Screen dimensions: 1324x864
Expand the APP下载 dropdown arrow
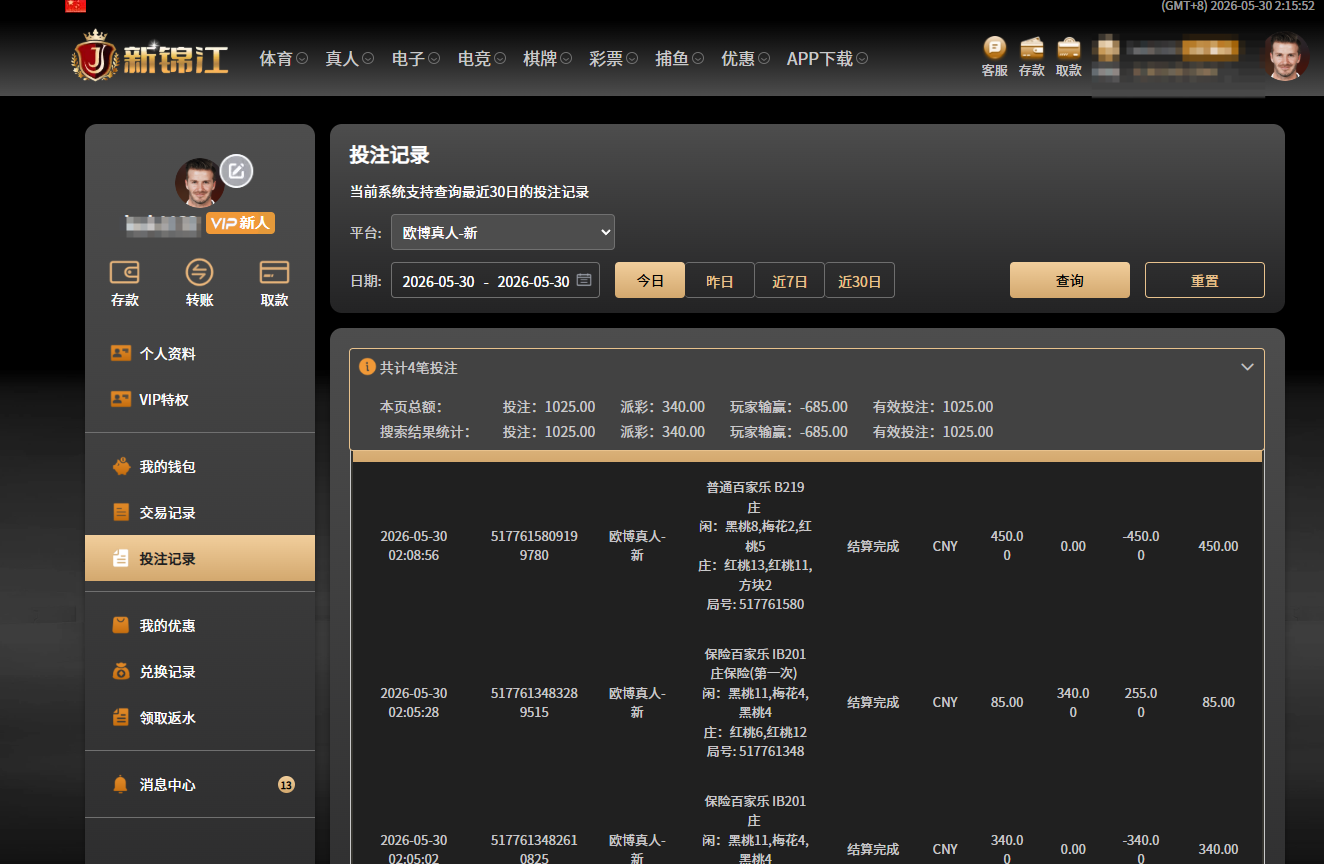pos(862,59)
